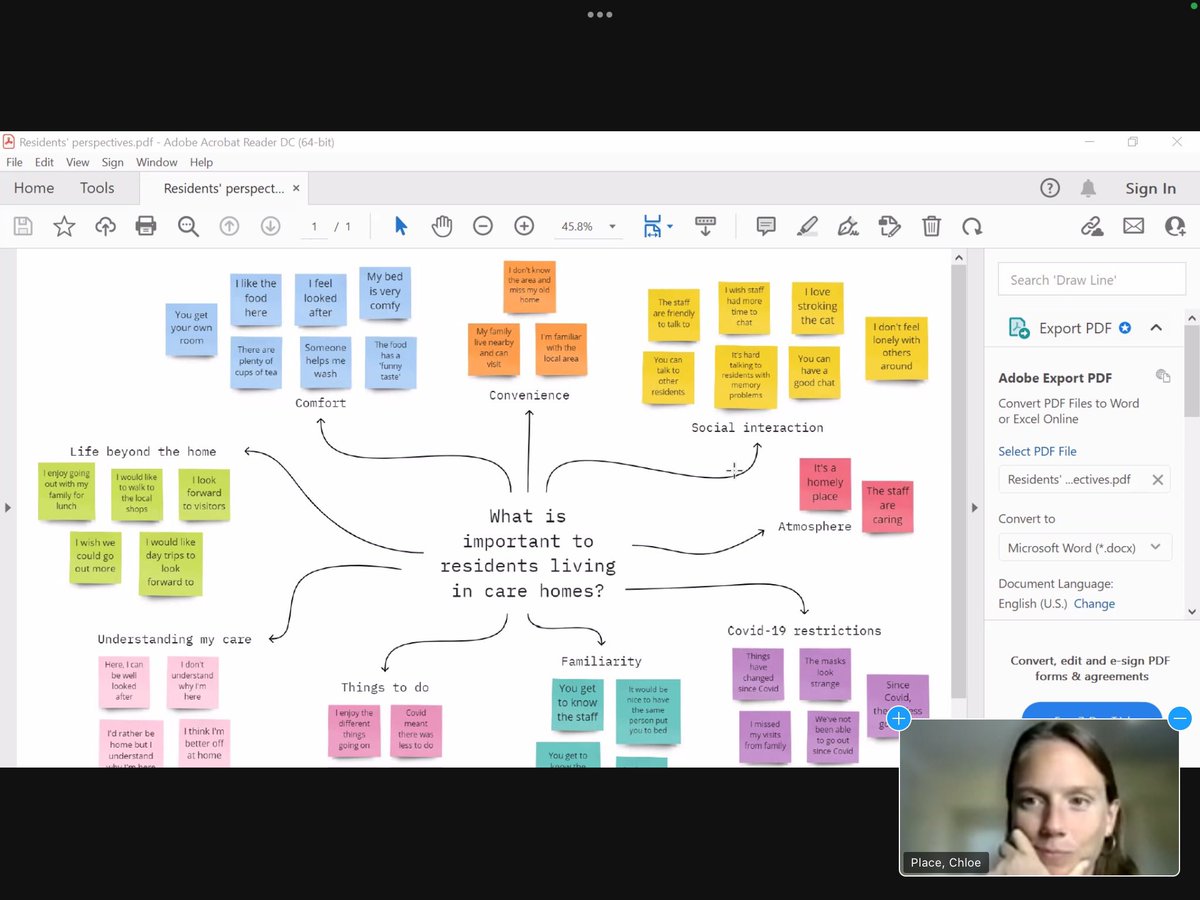Open the Sign menu
1200x900 pixels.
tap(113, 162)
